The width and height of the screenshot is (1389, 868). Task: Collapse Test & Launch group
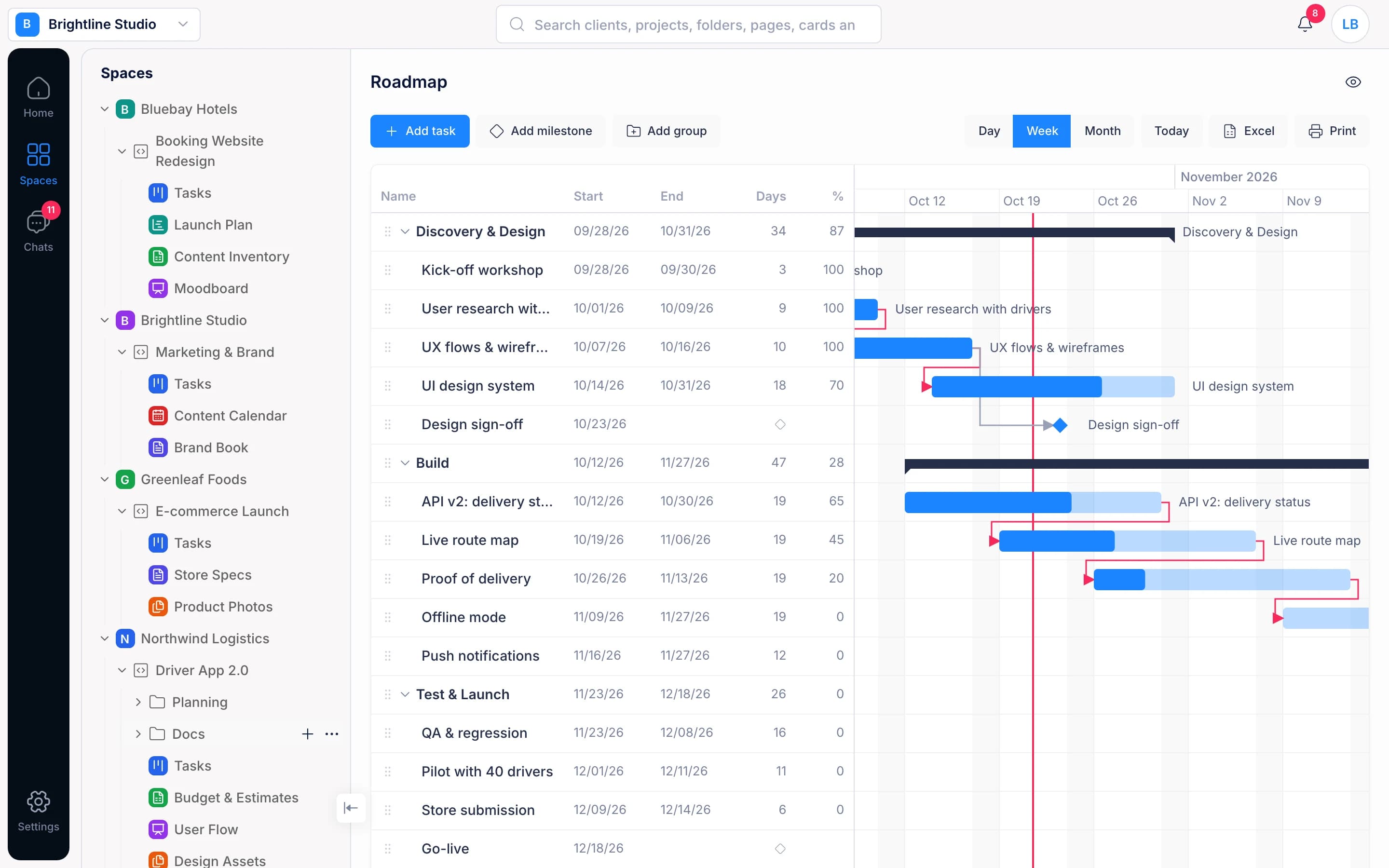pos(405,694)
